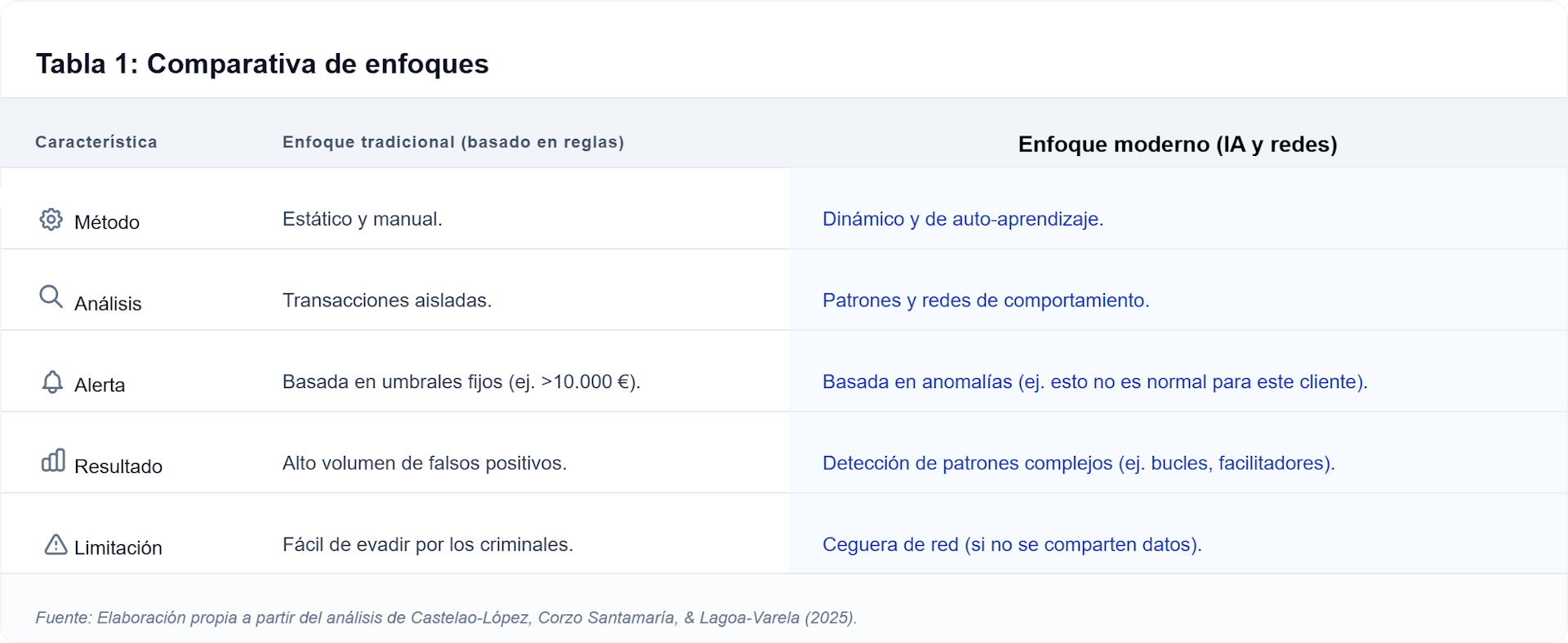Open the Patrones y redes de comportamiento link
Image resolution: width=1568 pixels, height=643 pixels.
985,301
